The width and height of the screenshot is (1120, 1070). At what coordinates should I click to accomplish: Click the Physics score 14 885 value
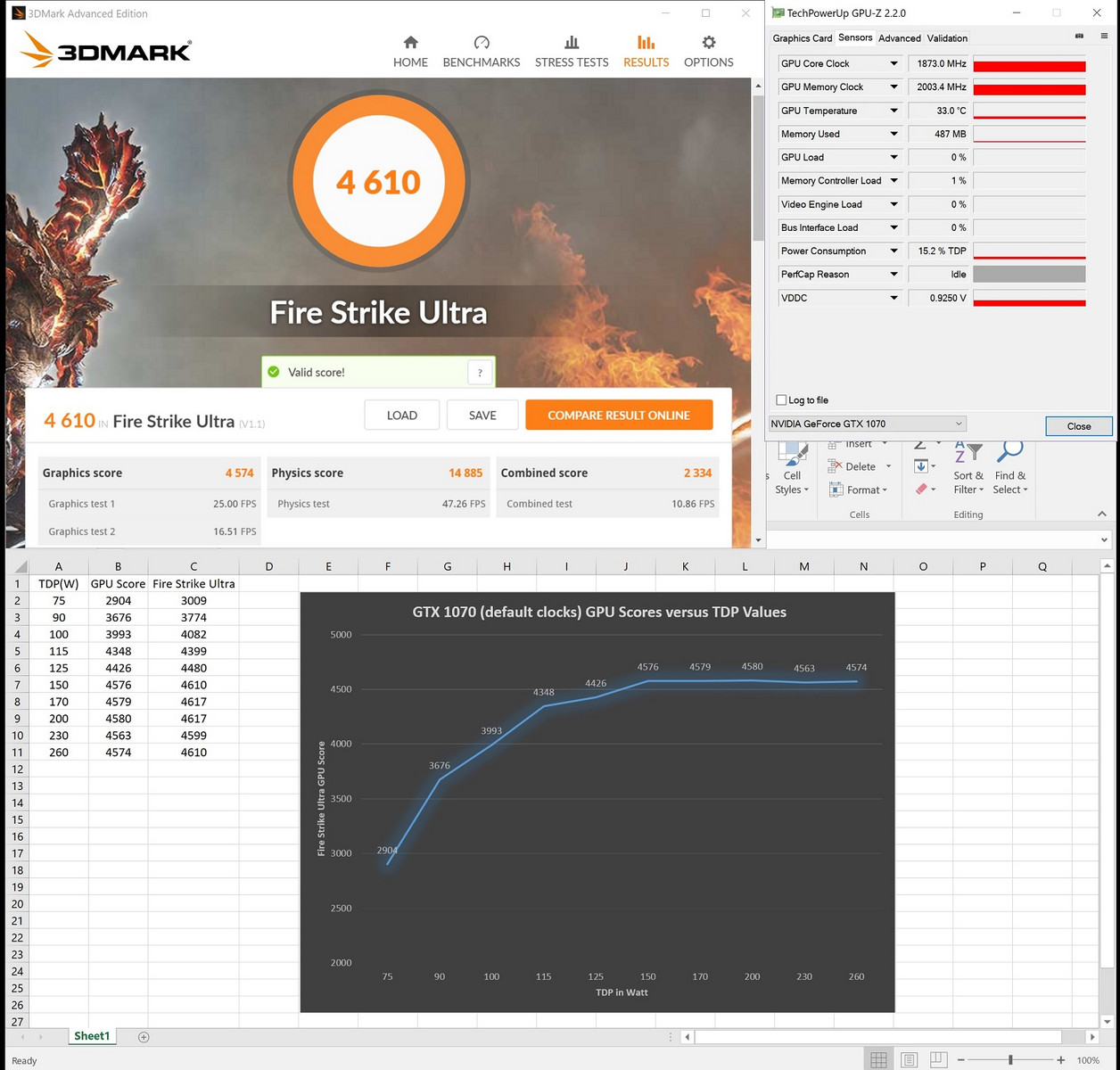pyautogui.click(x=465, y=473)
